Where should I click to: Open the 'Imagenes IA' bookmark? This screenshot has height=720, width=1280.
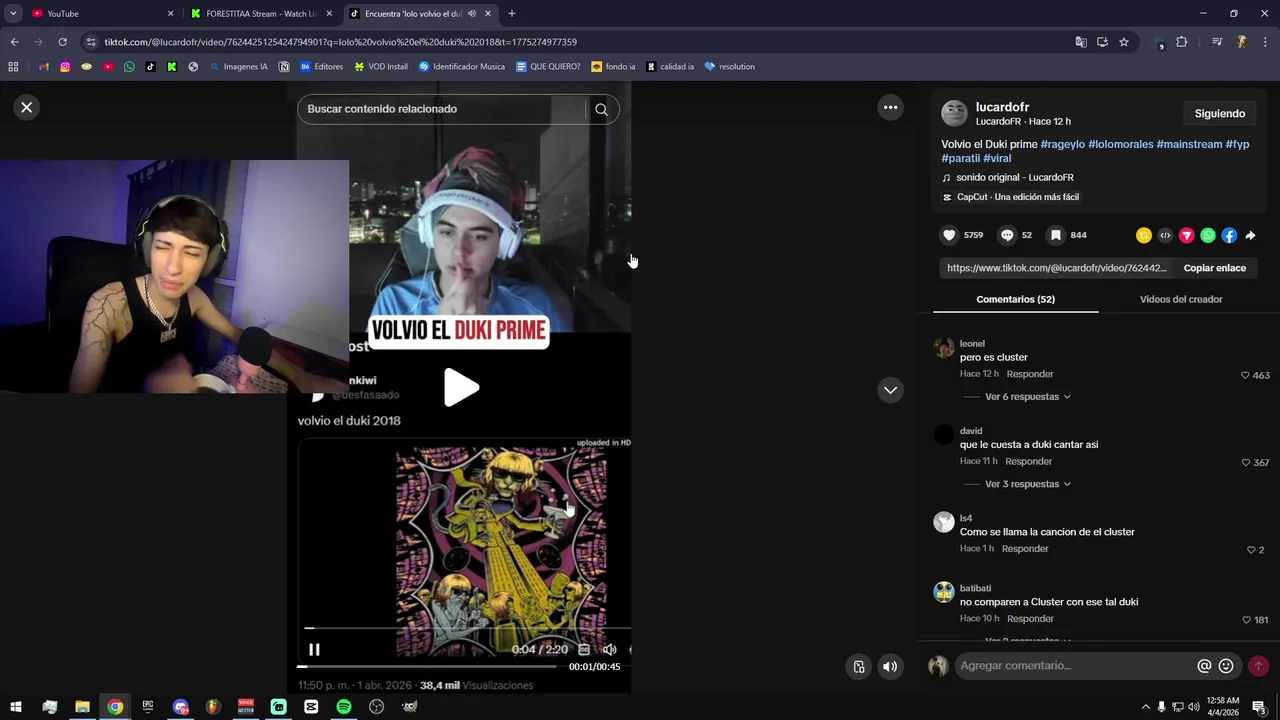point(238,67)
